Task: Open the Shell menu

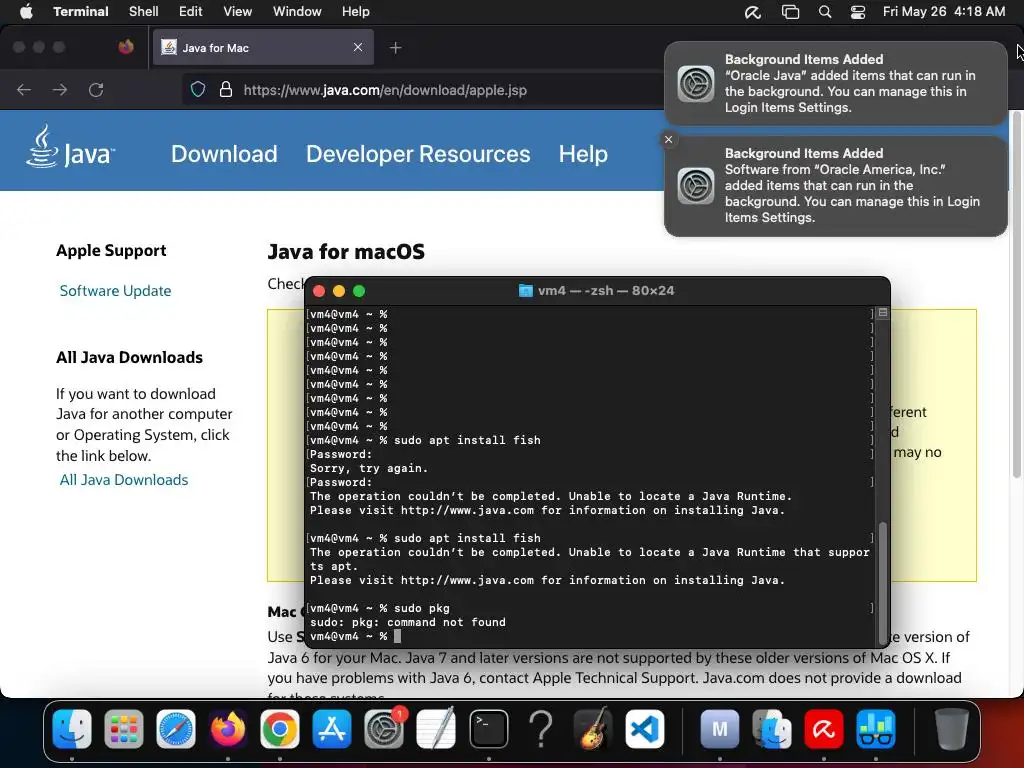Action: (144, 12)
